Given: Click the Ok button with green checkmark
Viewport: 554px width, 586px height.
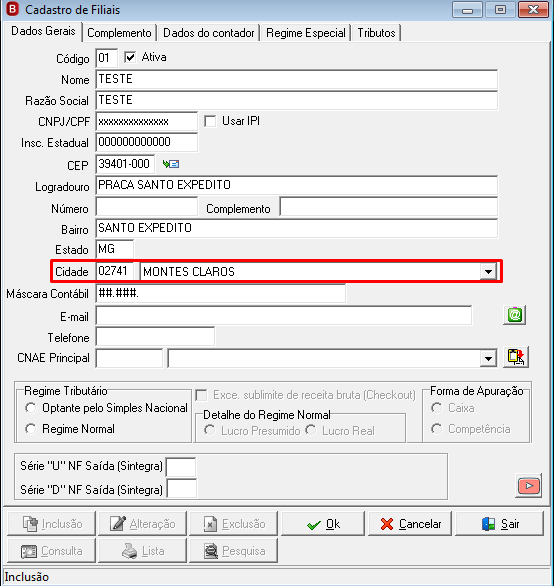Looking at the screenshot, I should (323, 524).
